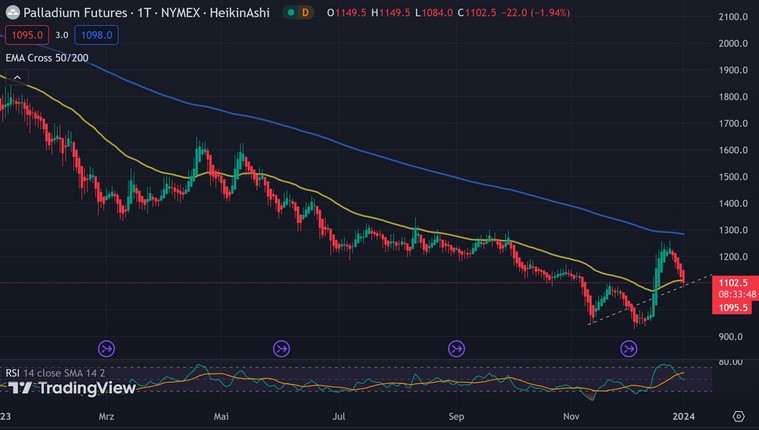759x430 pixels.
Task: Click the Palladium Futures symbol icon
Action: [12, 12]
